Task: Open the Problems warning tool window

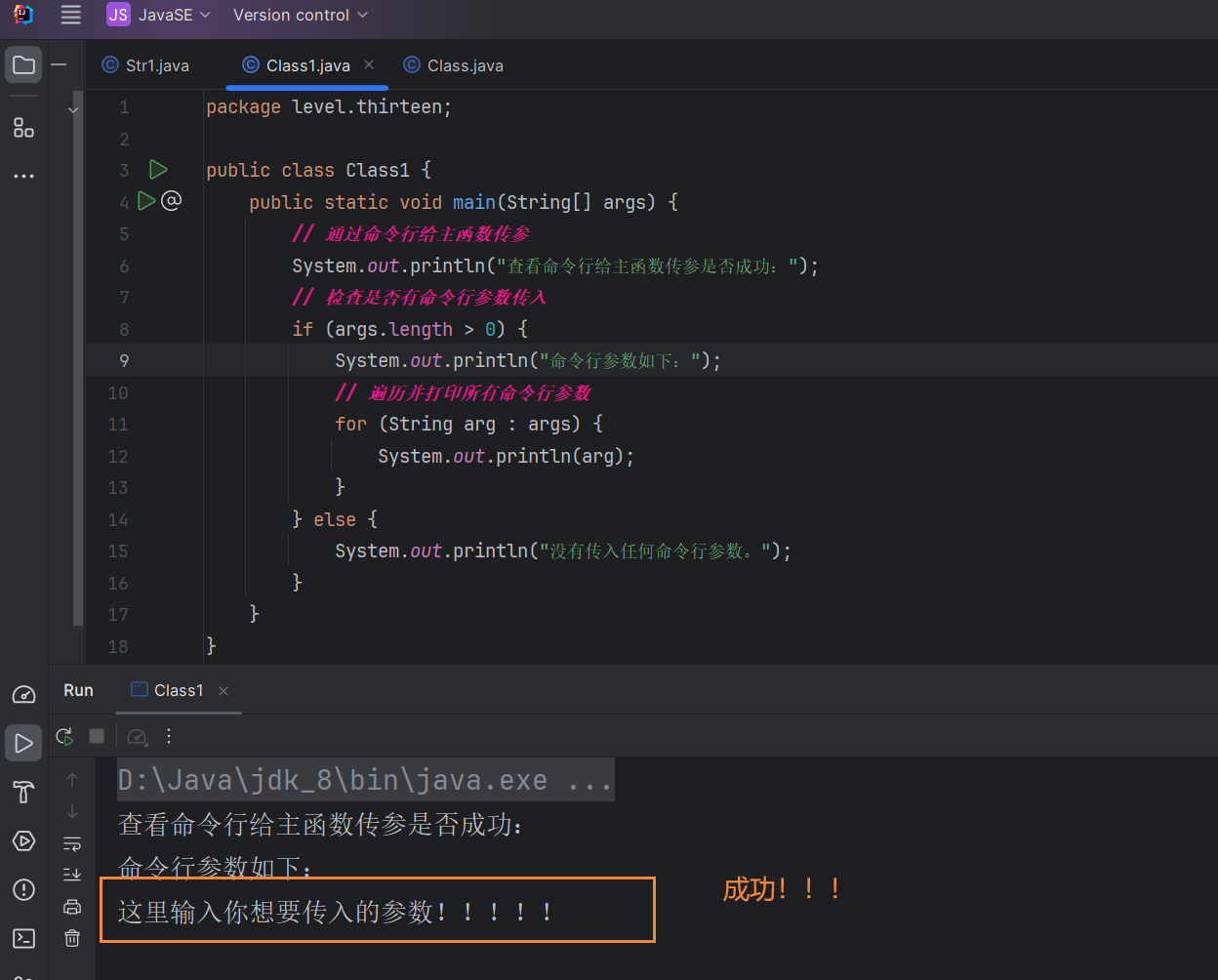Action: tap(23, 889)
